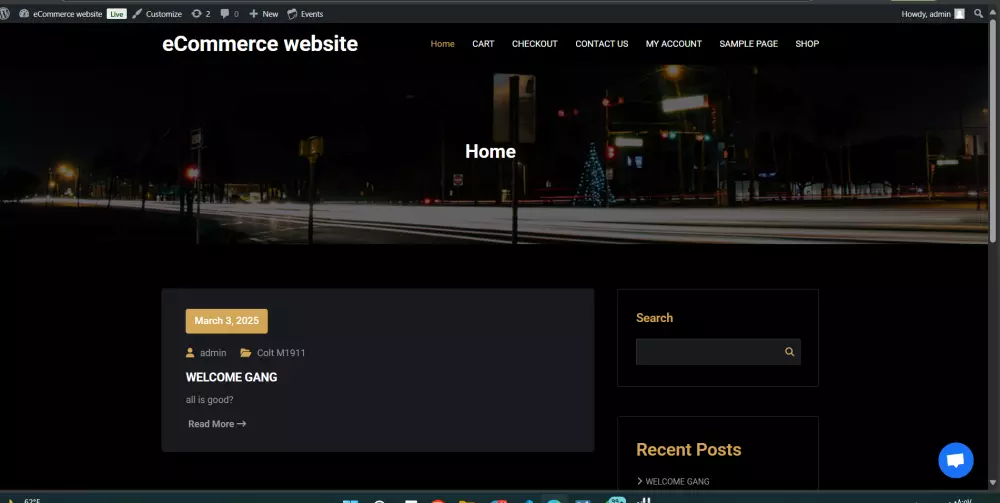Screen dimensions: 1000x503
Task: Open eCommerce website dashboard link in admin bar
Action: 61,14
